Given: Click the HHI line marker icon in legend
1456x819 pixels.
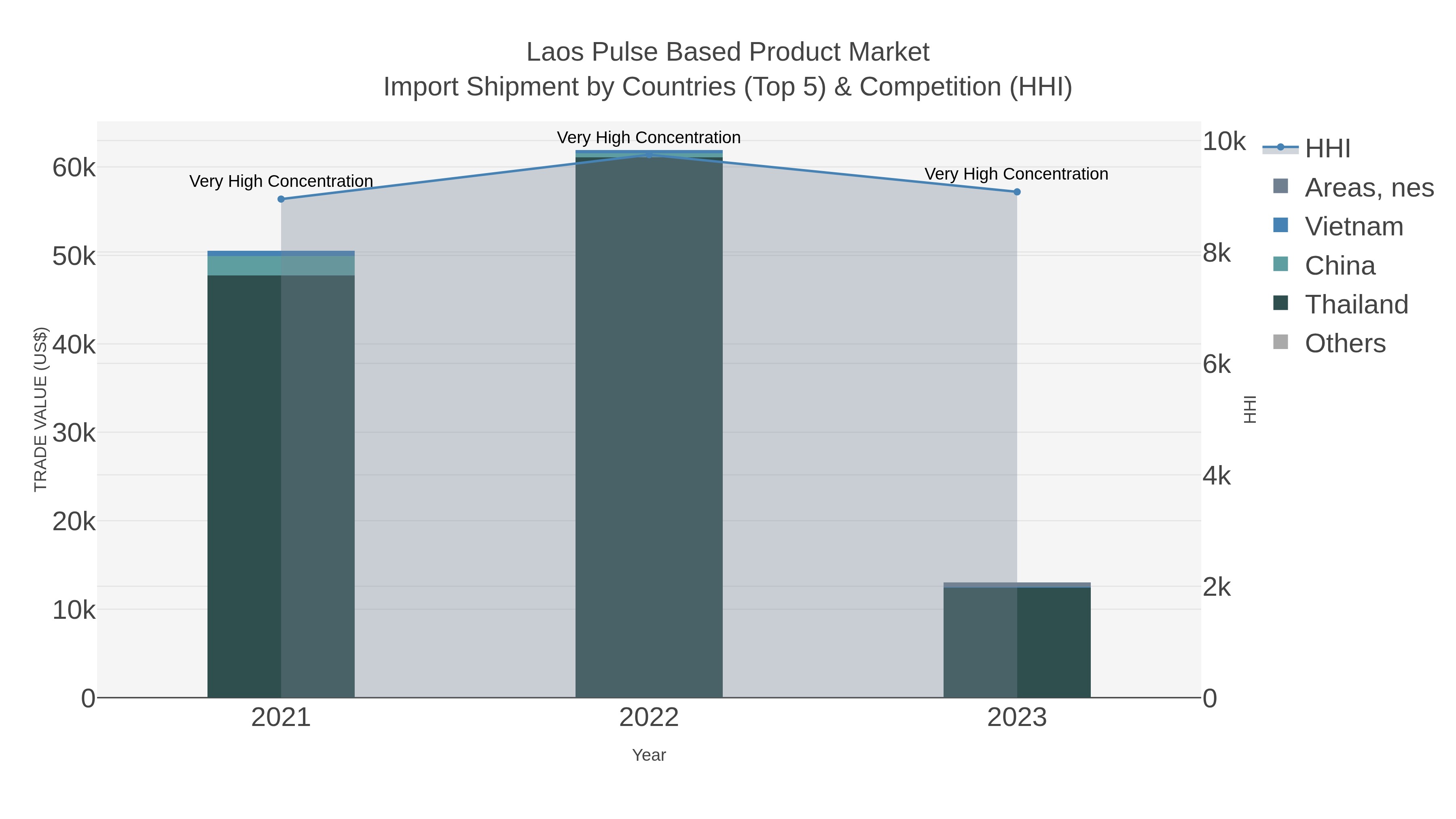Looking at the screenshot, I should [x=1281, y=148].
